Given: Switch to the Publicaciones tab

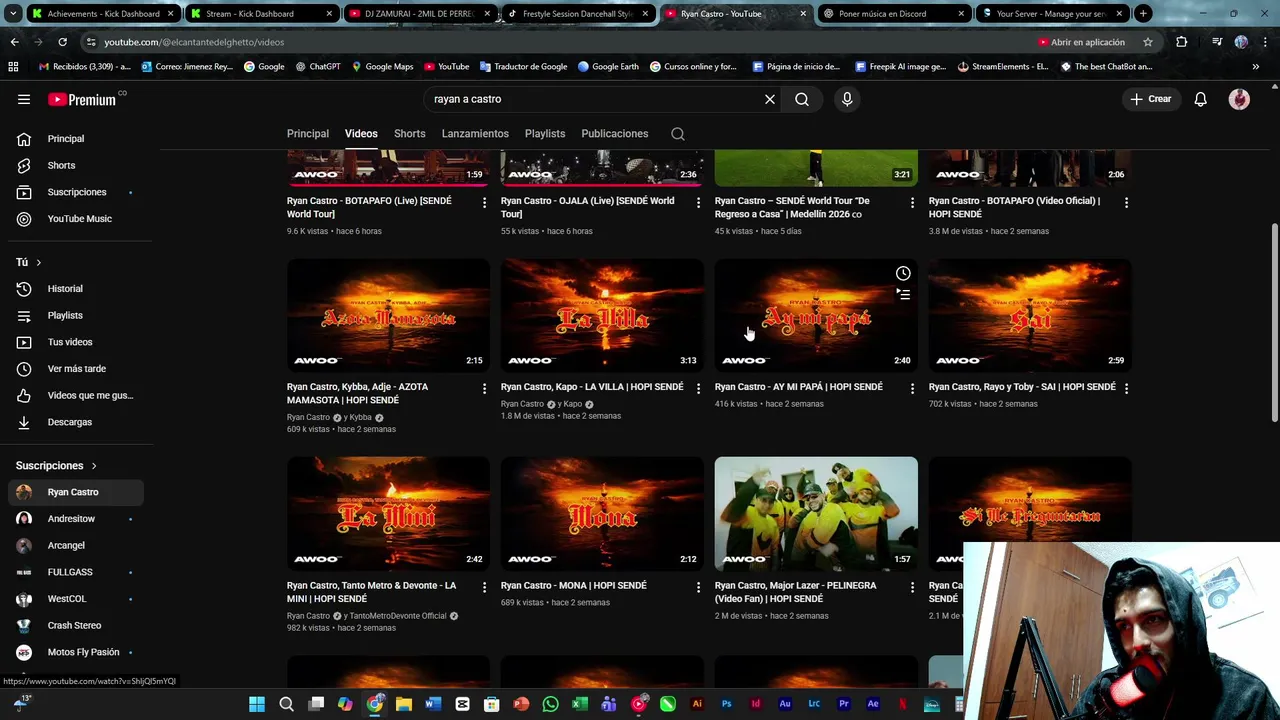Looking at the screenshot, I should tap(615, 134).
